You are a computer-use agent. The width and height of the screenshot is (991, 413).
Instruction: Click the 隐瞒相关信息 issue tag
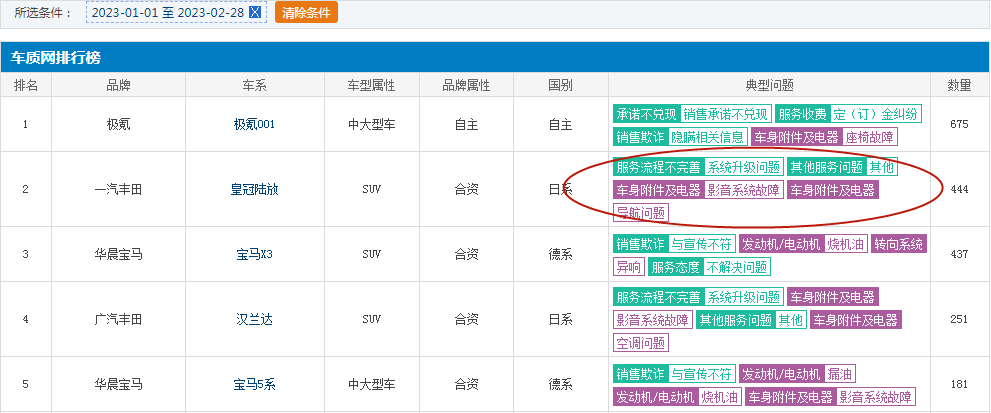[x=707, y=137]
